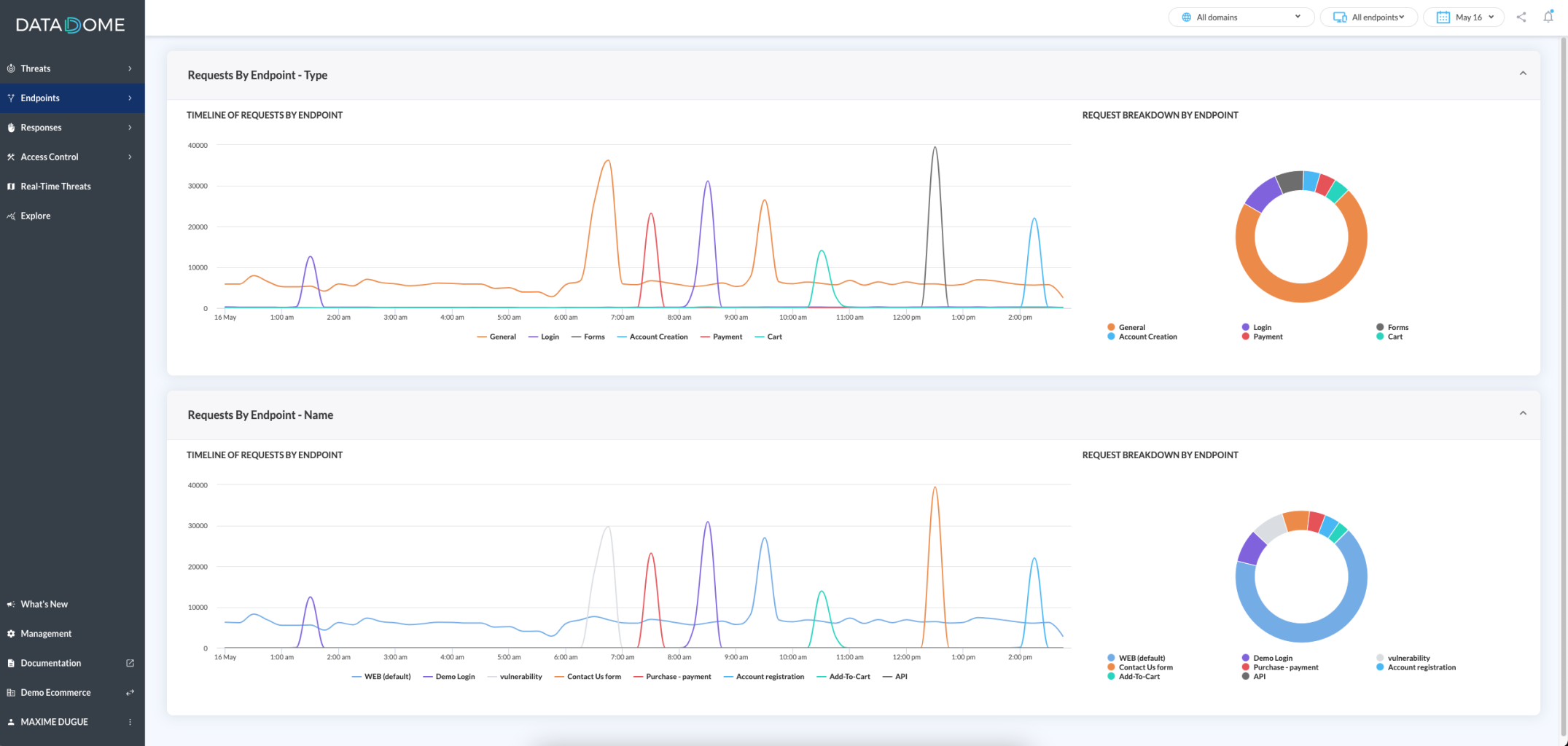Toggle the Login series in first timeline legend
Image resolution: width=1568 pixels, height=746 pixels.
(x=544, y=337)
